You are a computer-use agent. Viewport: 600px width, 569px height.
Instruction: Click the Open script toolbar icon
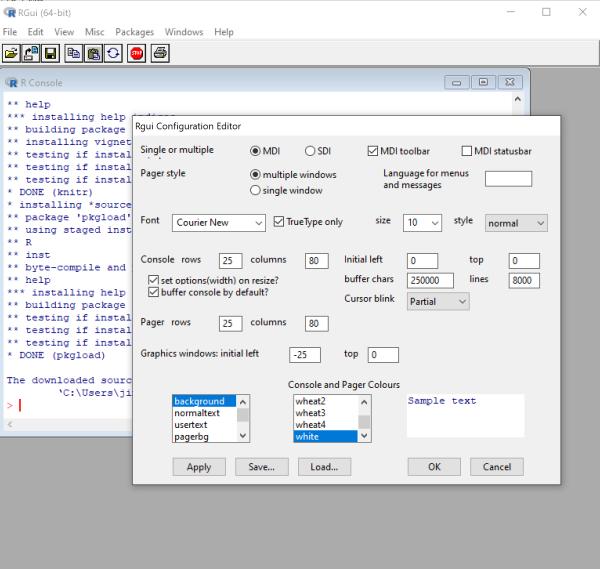pyautogui.click(x=11, y=53)
